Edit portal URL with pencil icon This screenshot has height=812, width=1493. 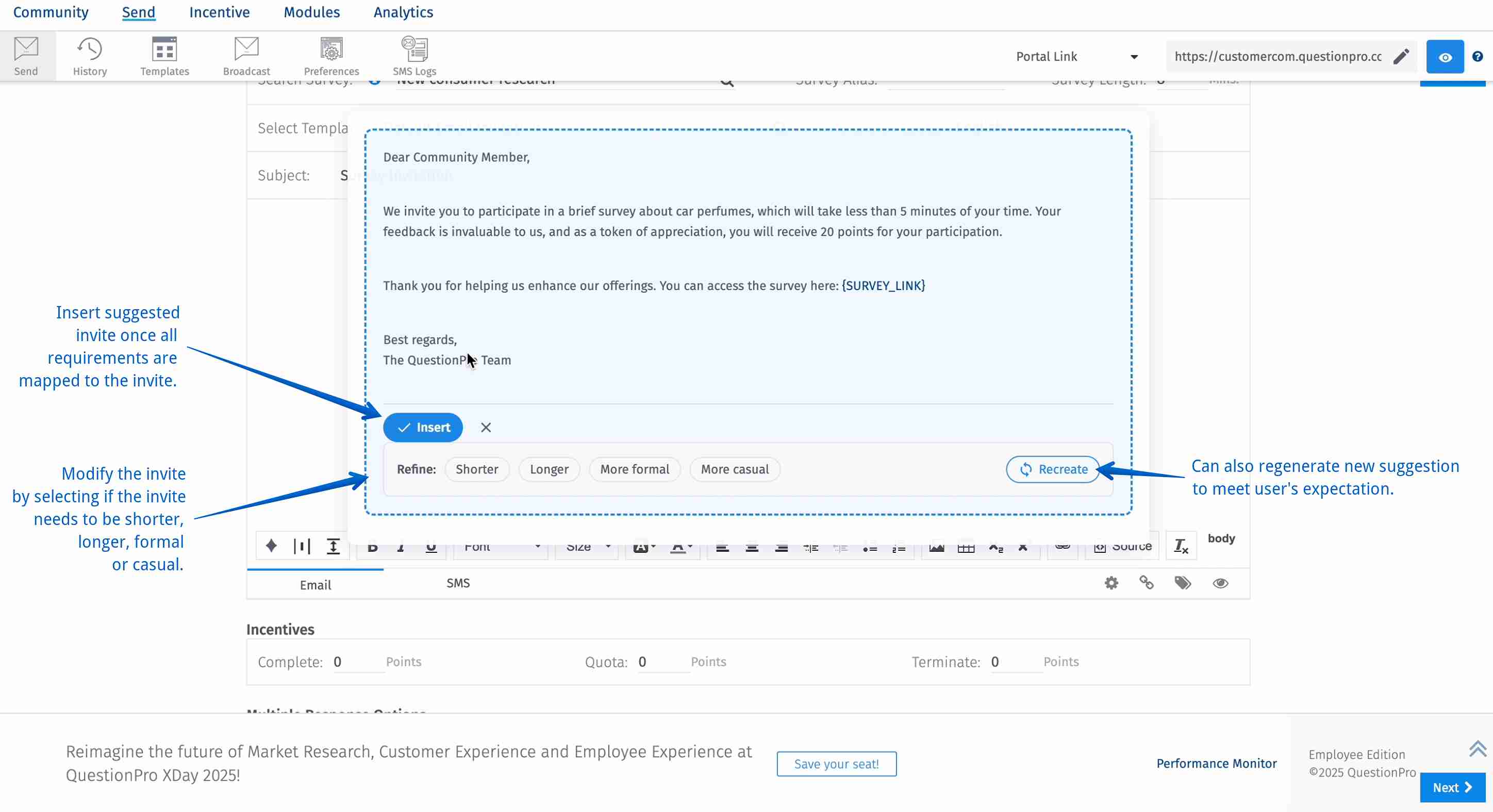pos(1401,57)
